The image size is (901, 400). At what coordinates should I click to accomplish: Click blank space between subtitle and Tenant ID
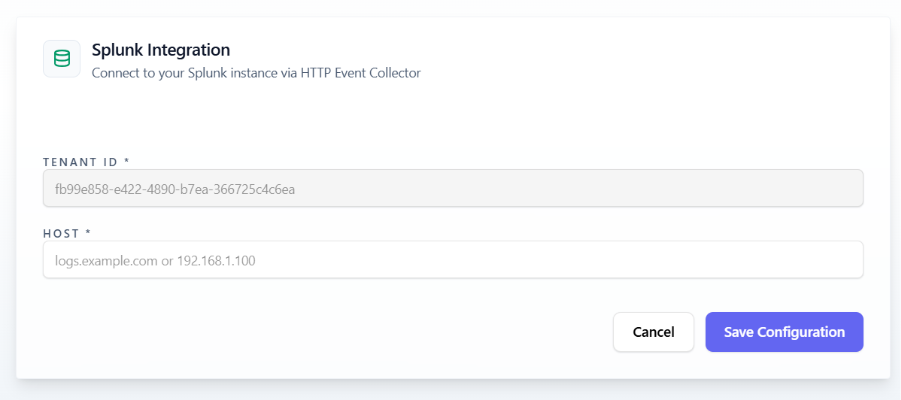coord(450,120)
